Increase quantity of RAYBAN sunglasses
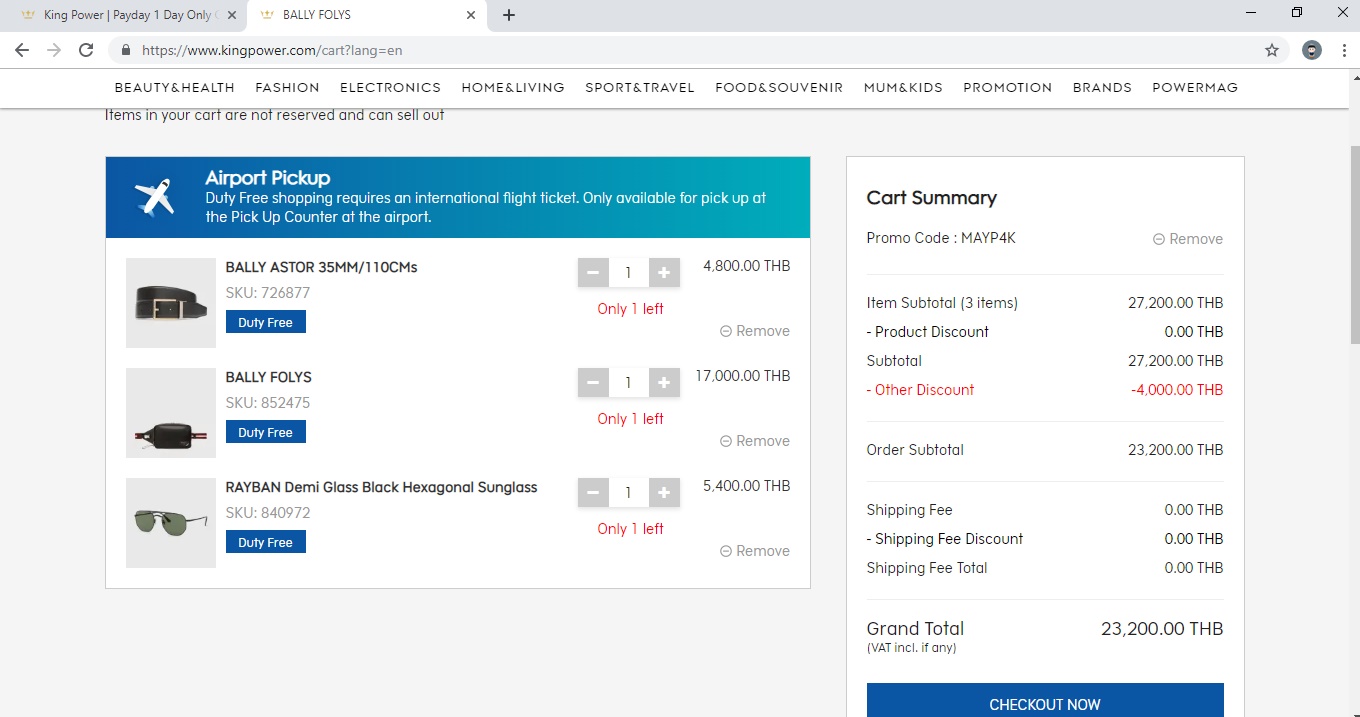1360x717 pixels. [x=664, y=492]
